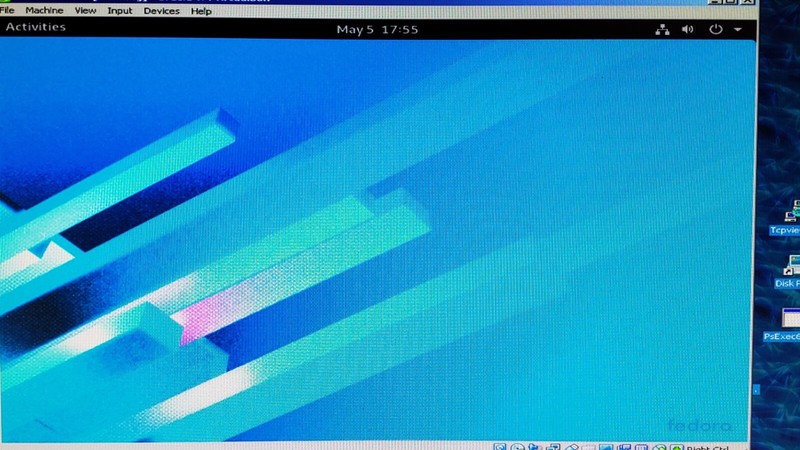Open the Help menu
This screenshot has width=800, height=450.
pos(201,11)
